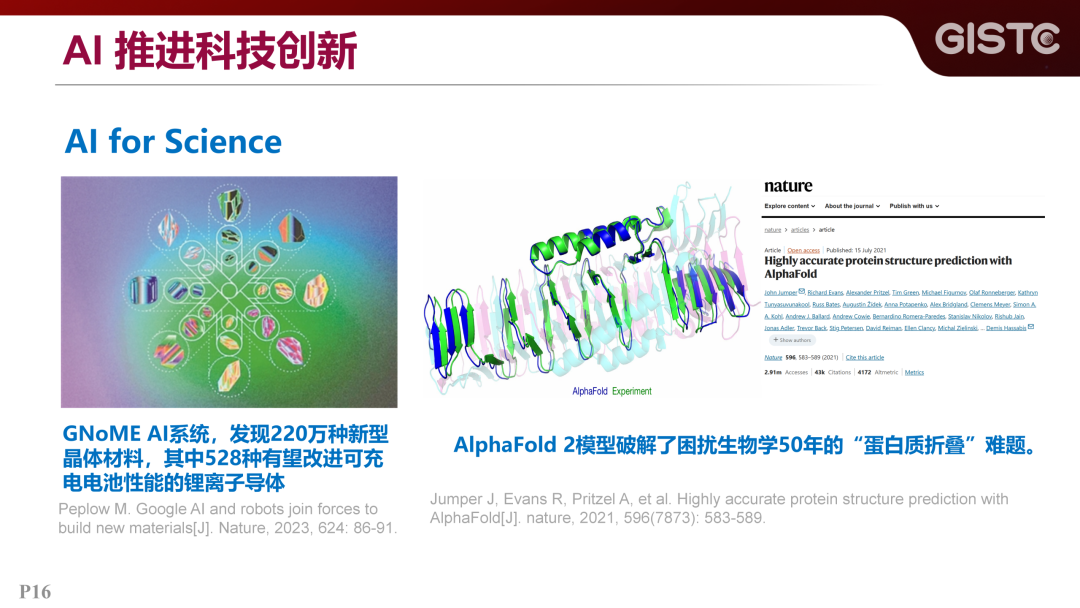Image resolution: width=1080 pixels, height=608 pixels.
Task: Click the 43k Citations count
Action: pos(832,373)
